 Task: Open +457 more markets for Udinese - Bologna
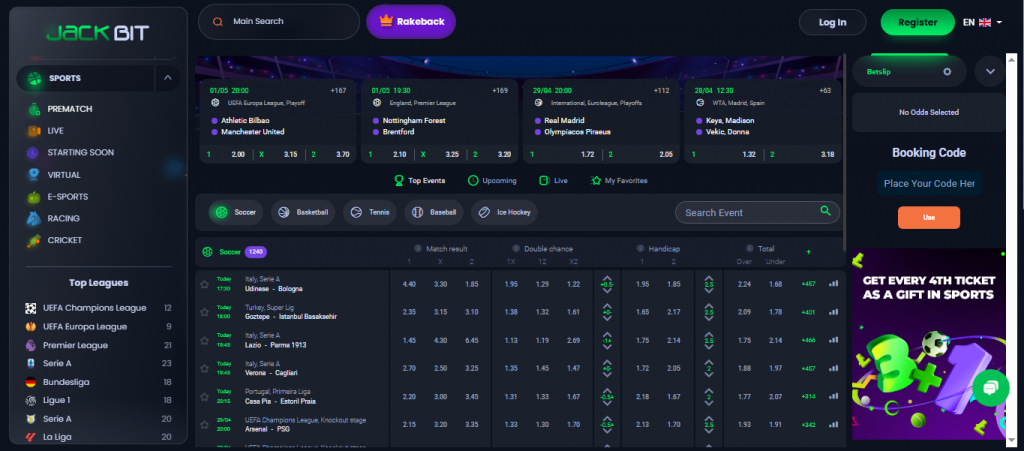point(808,284)
